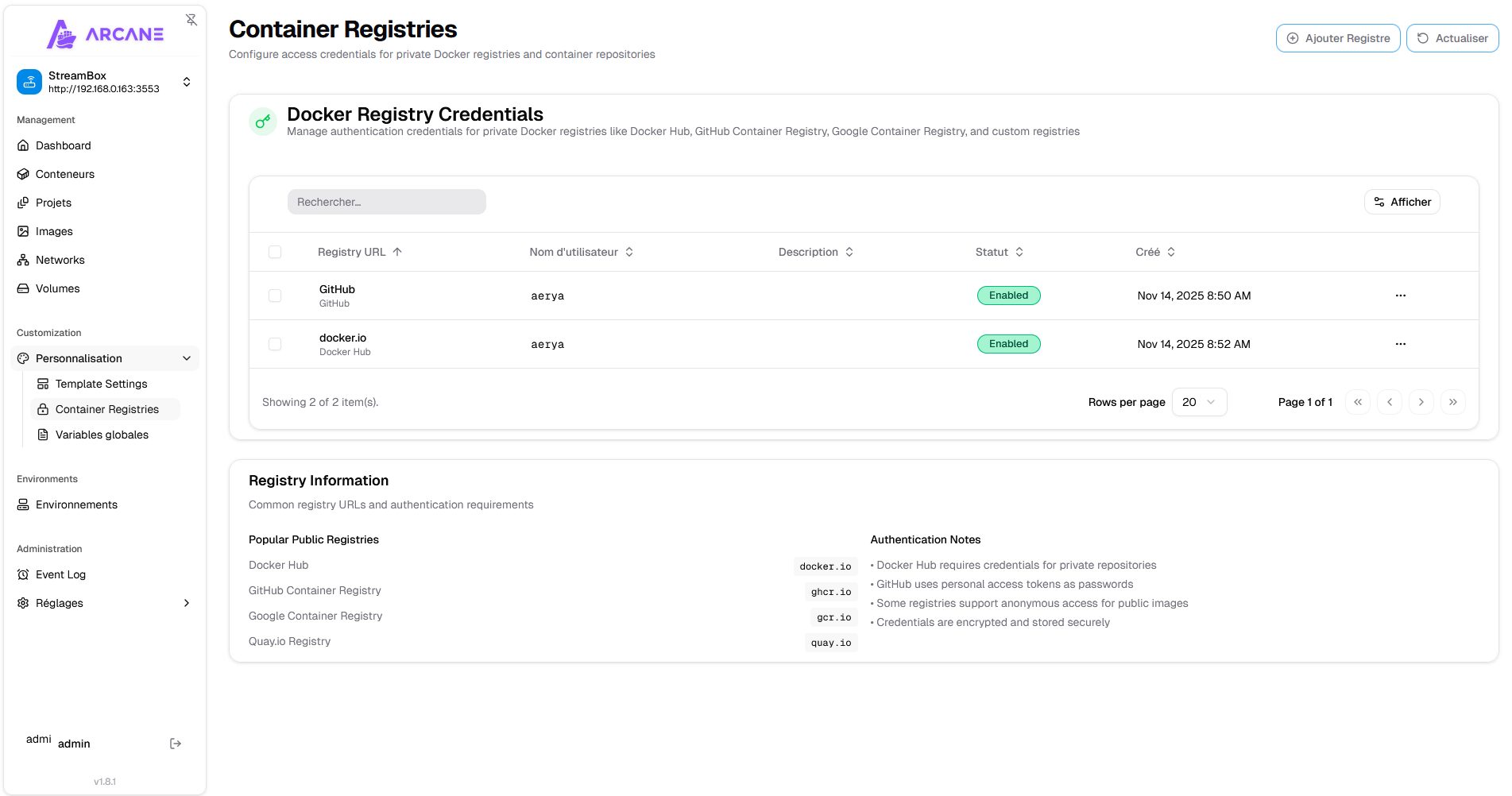This screenshot has height=796, width=1512.
Task: Click the docker.io registry name
Action: (x=342, y=338)
